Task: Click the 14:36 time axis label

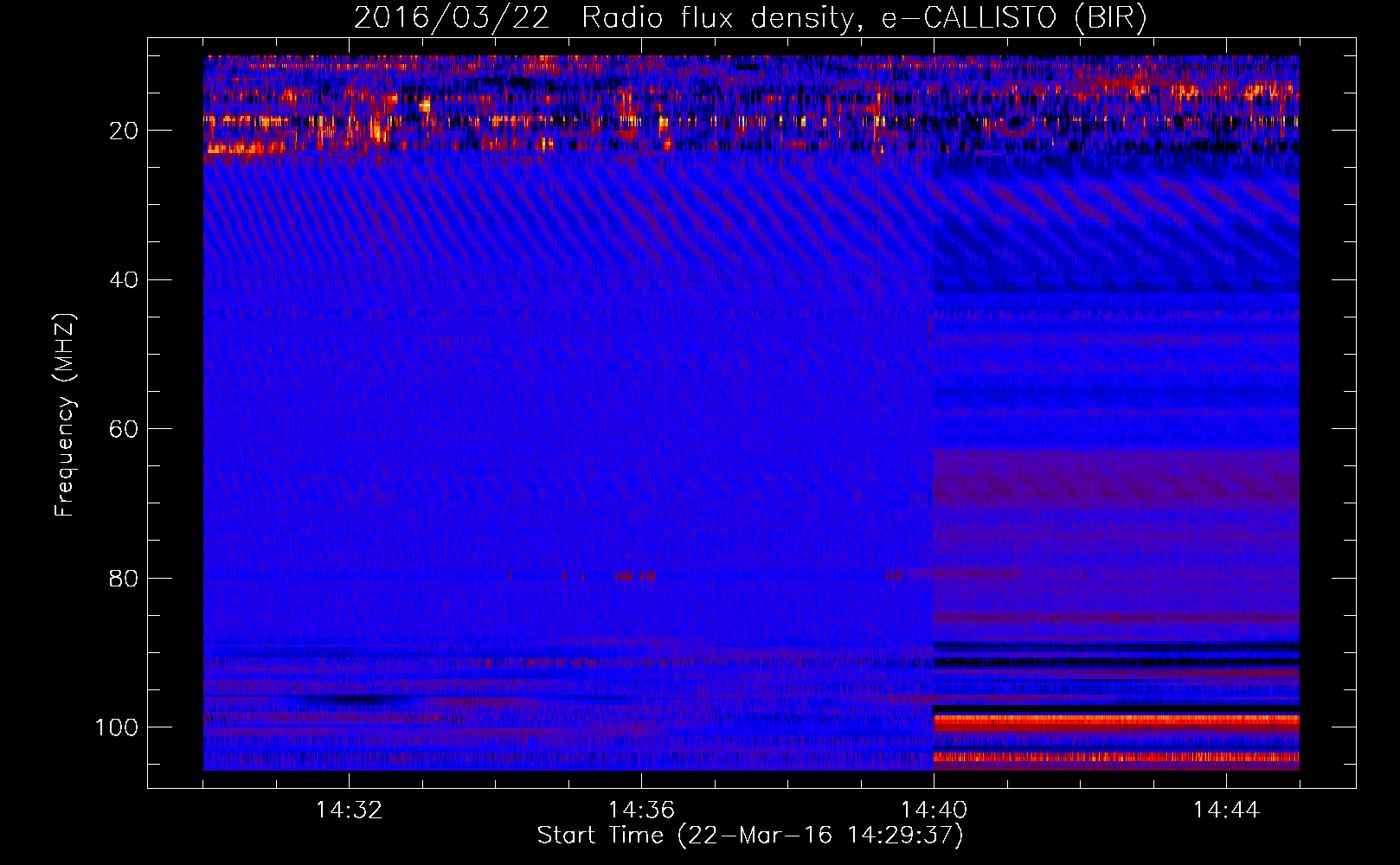Action: (641, 811)
